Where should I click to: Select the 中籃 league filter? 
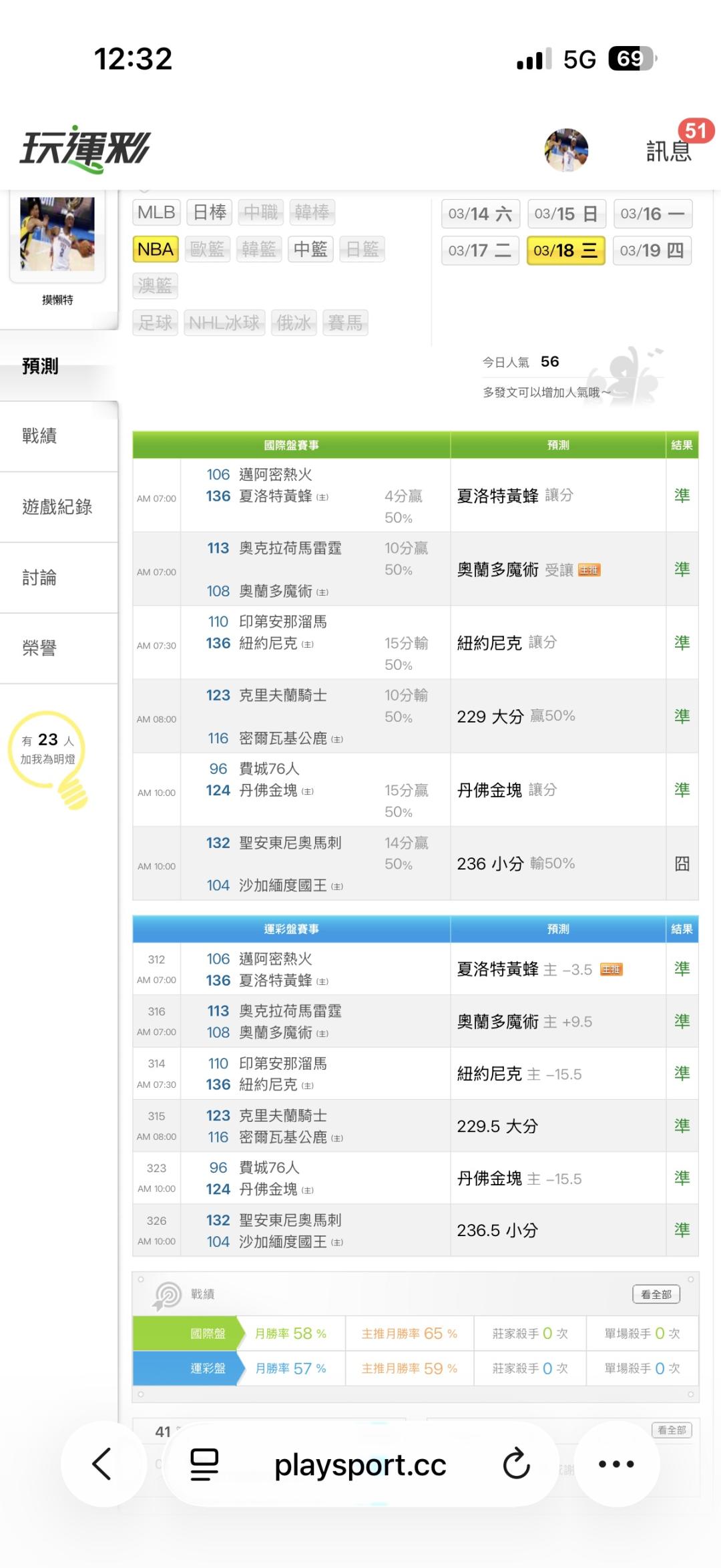(310, 250)
